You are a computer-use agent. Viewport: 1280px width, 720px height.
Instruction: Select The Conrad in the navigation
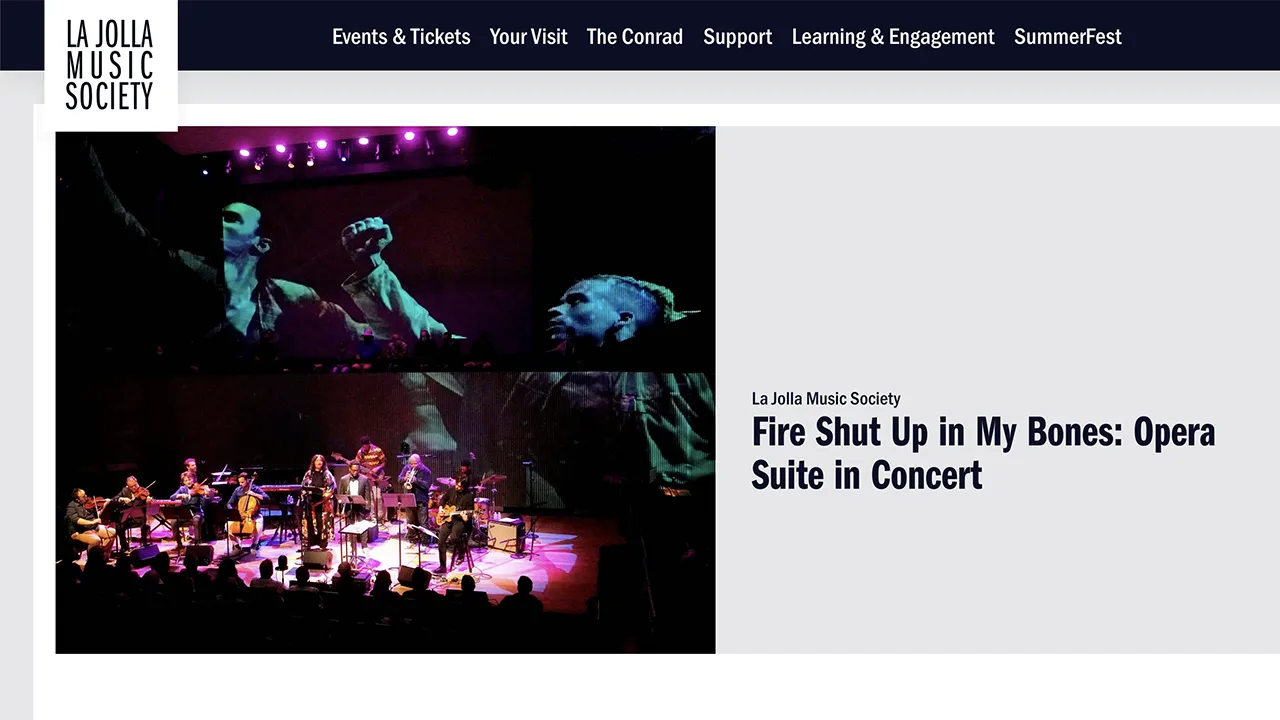[634, 37]
